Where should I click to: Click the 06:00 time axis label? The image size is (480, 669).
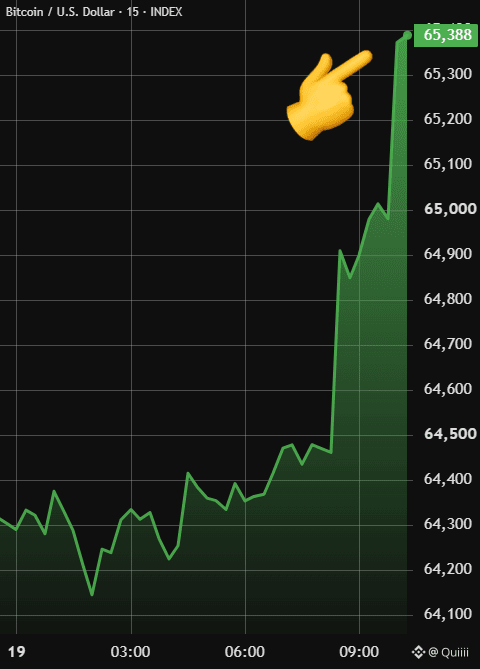click(245, 652)
